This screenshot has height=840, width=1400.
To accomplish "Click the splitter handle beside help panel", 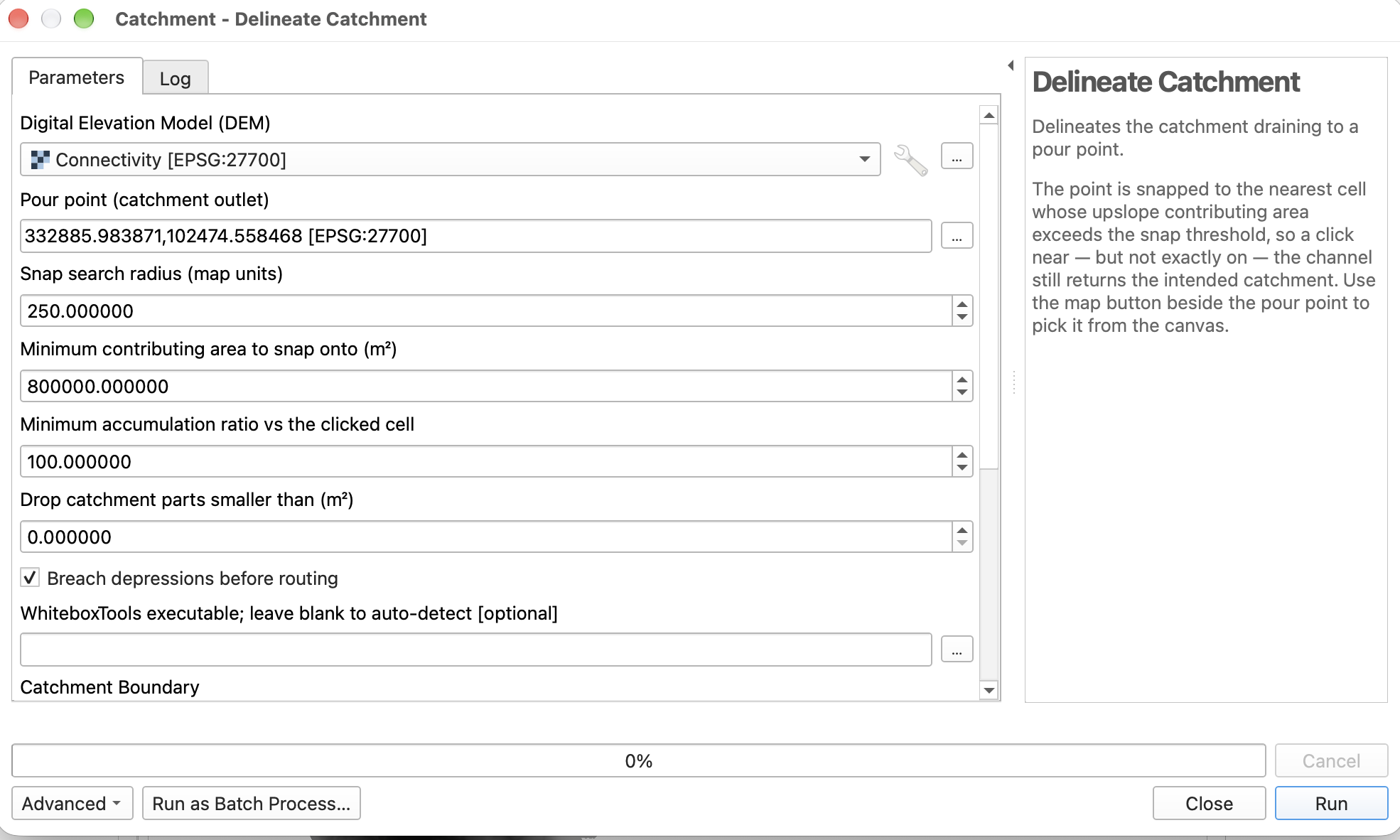I will click(1013, 382).
